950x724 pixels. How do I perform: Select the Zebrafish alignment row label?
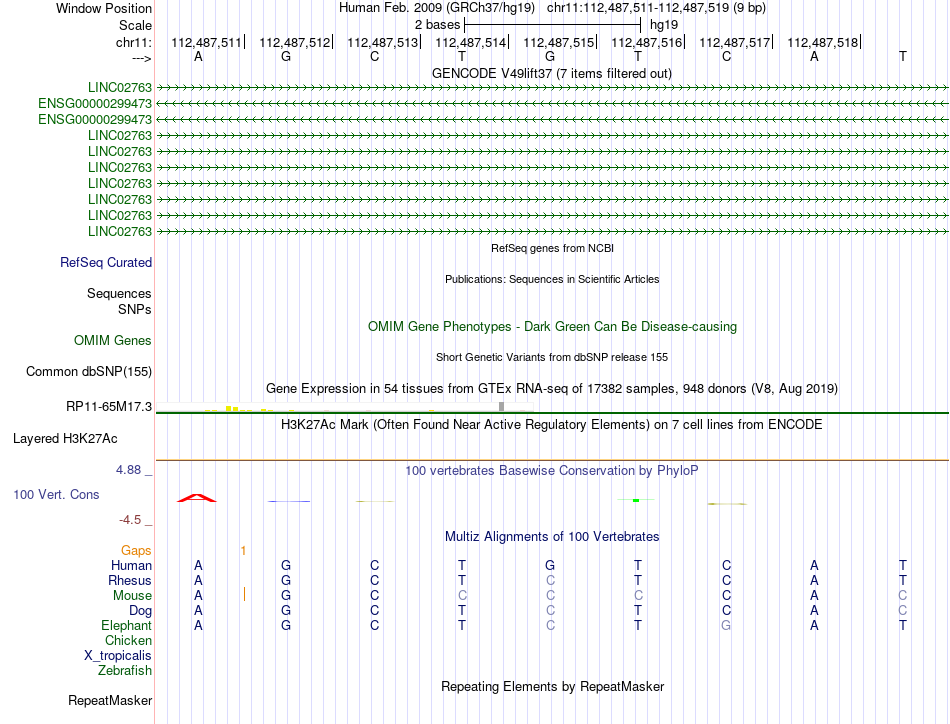(x=125, y=671)
